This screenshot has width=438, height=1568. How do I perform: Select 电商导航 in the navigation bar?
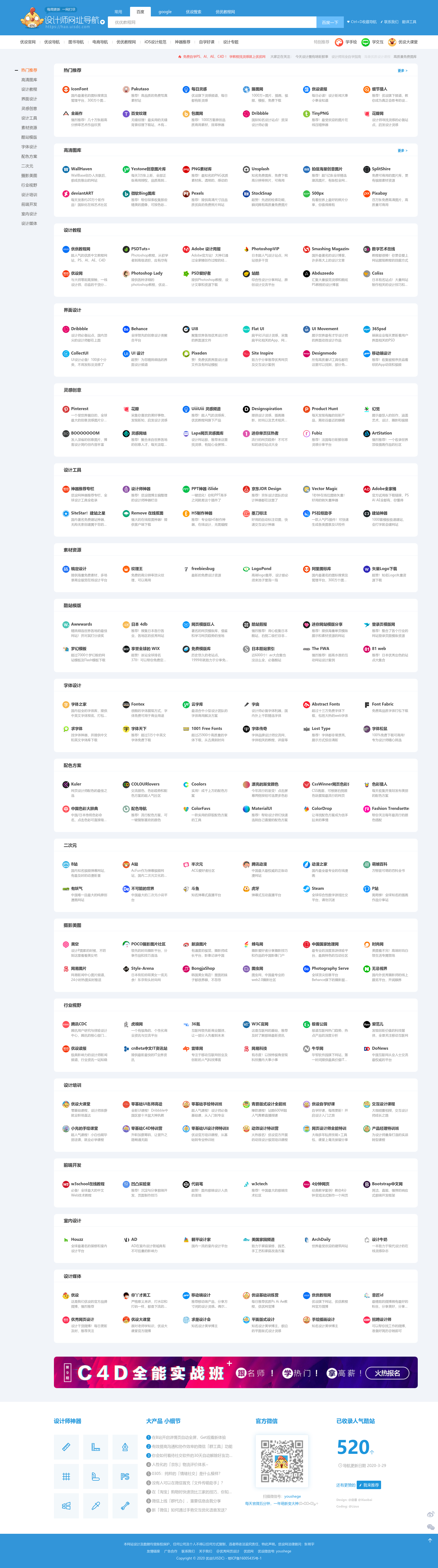(100, 42)
